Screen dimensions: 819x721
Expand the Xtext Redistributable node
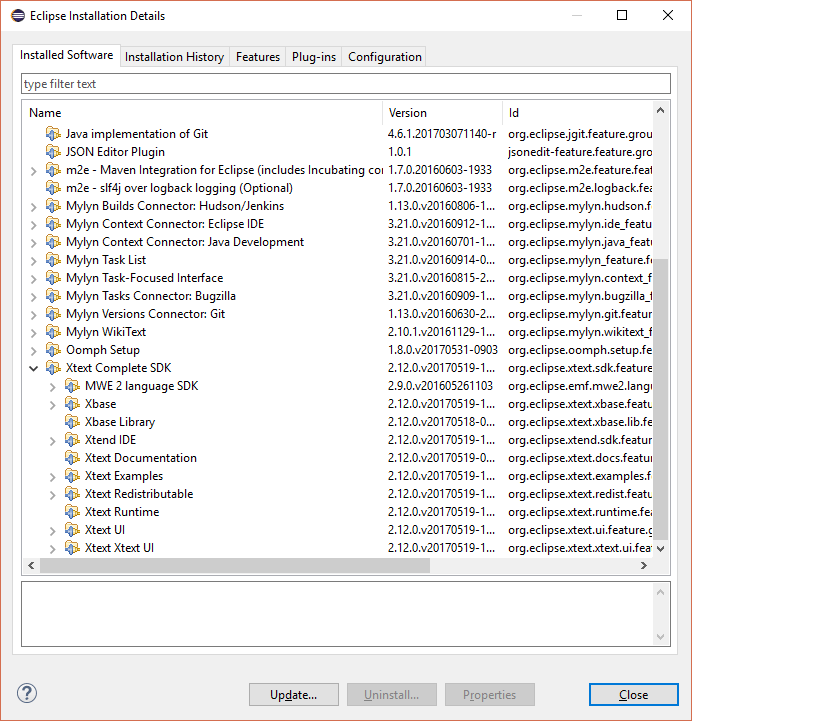coord(53,495)
